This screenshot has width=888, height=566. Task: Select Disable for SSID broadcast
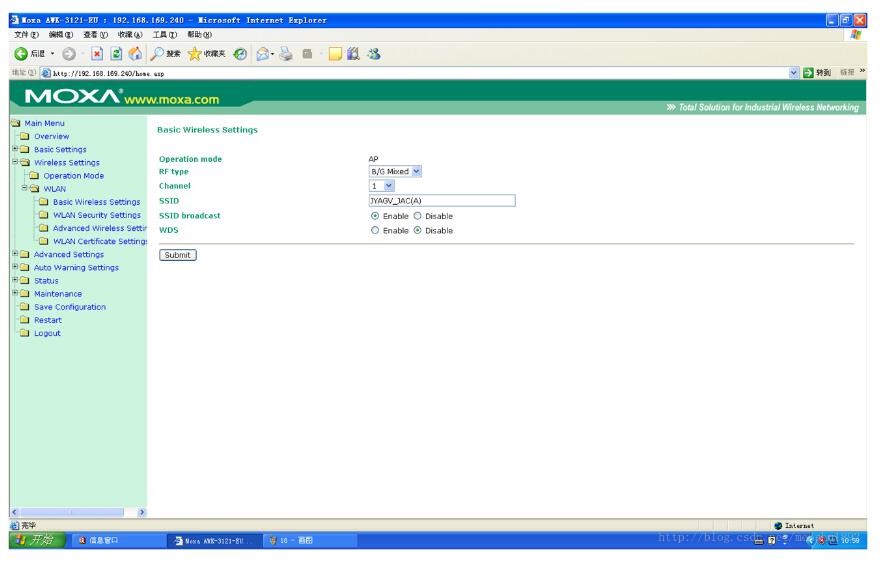point(421,215)
